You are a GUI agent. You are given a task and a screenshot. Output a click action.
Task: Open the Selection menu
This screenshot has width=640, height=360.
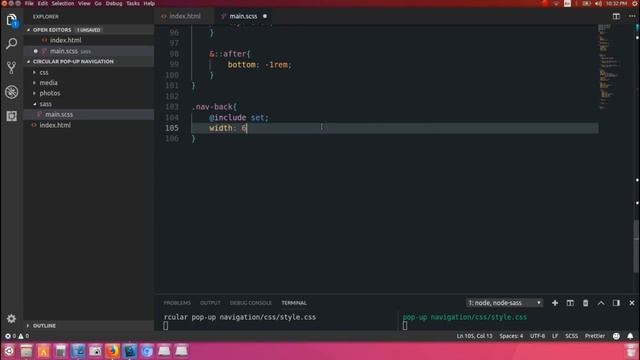click(x=63, y=3)
